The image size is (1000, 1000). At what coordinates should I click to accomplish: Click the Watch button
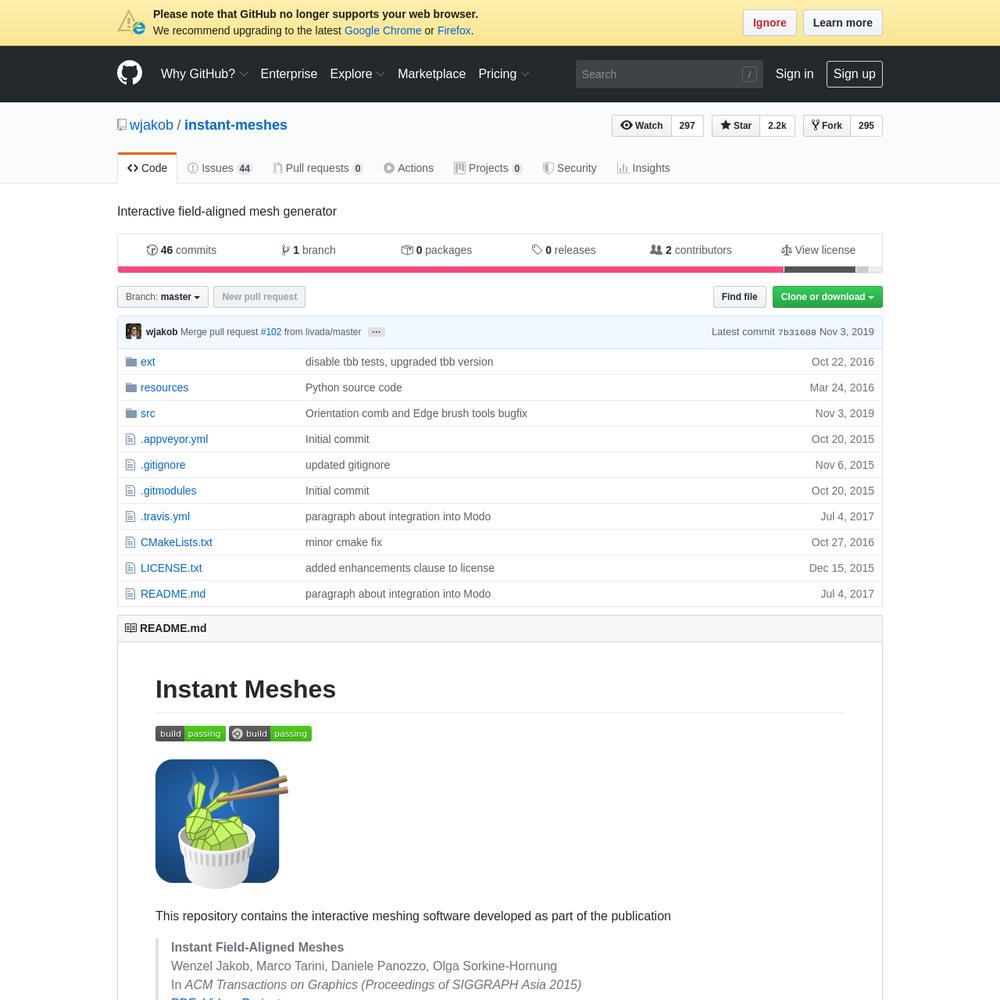click(x=642, y=126)
